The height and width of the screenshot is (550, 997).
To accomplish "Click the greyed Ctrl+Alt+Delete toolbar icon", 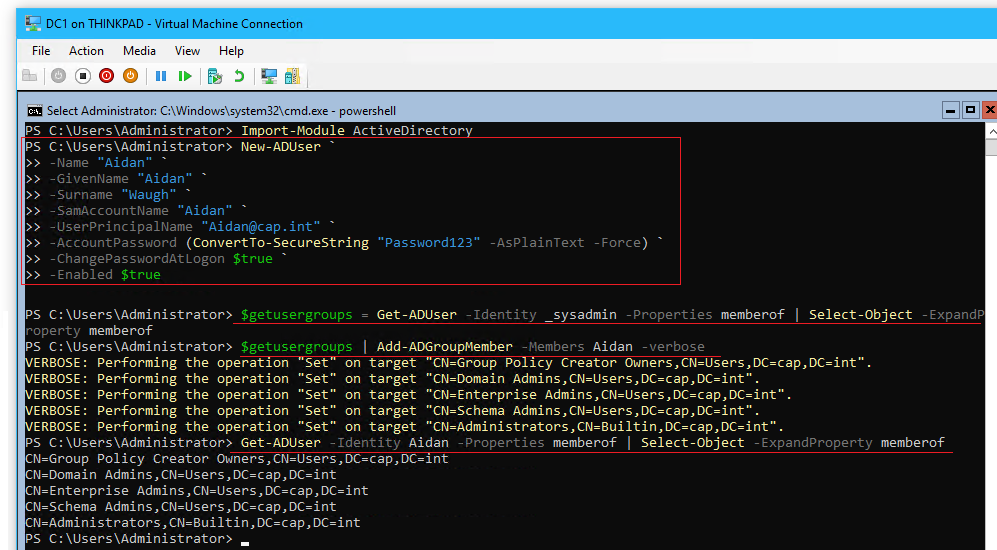I will (29, 76).
